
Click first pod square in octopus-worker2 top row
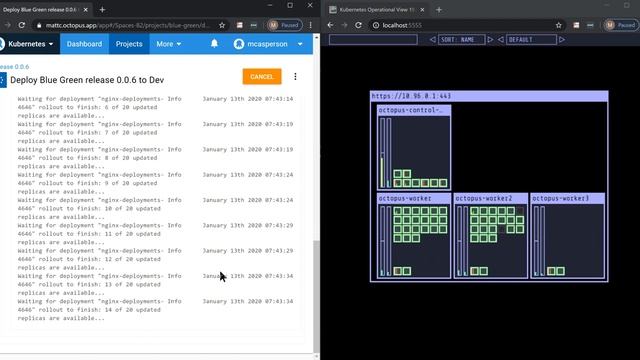click(474, 211)
